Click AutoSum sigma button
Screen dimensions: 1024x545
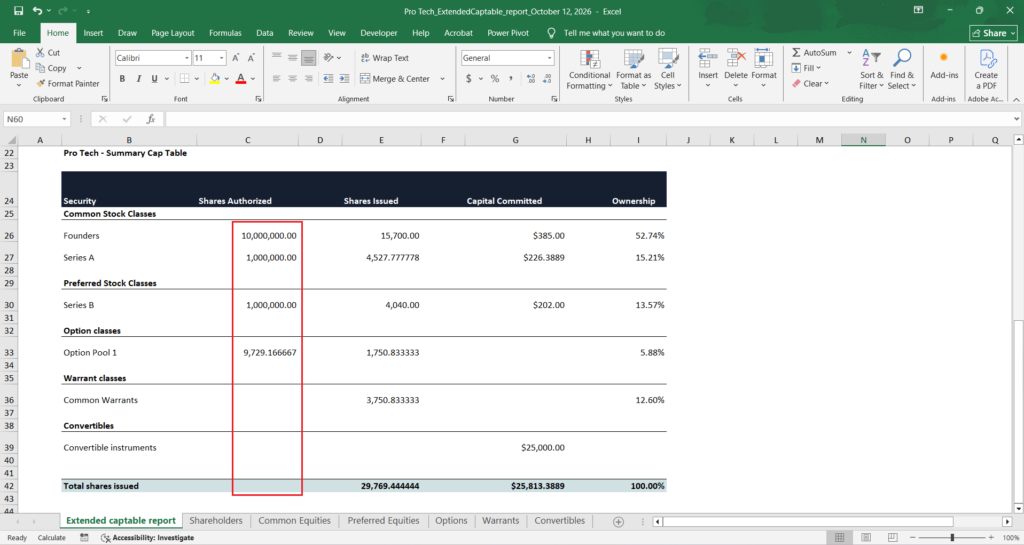pyautogui.click(x=814, y=52)
